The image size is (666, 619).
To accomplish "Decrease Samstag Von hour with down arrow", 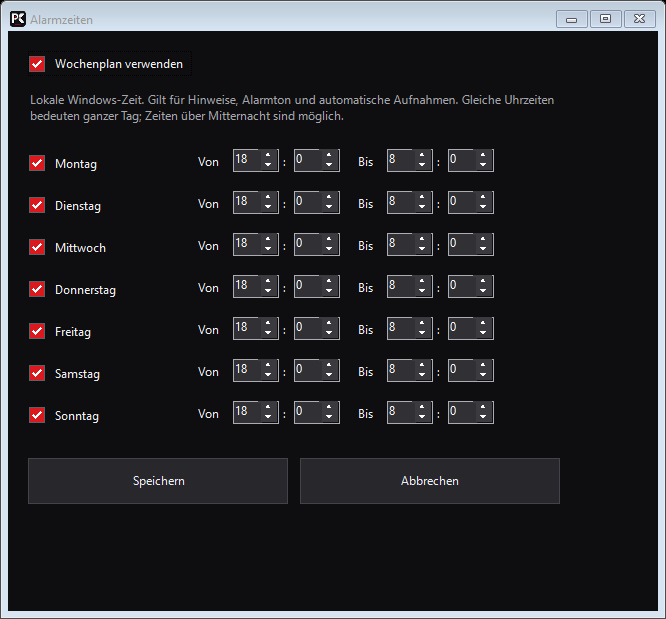I will tap(268, 375).
